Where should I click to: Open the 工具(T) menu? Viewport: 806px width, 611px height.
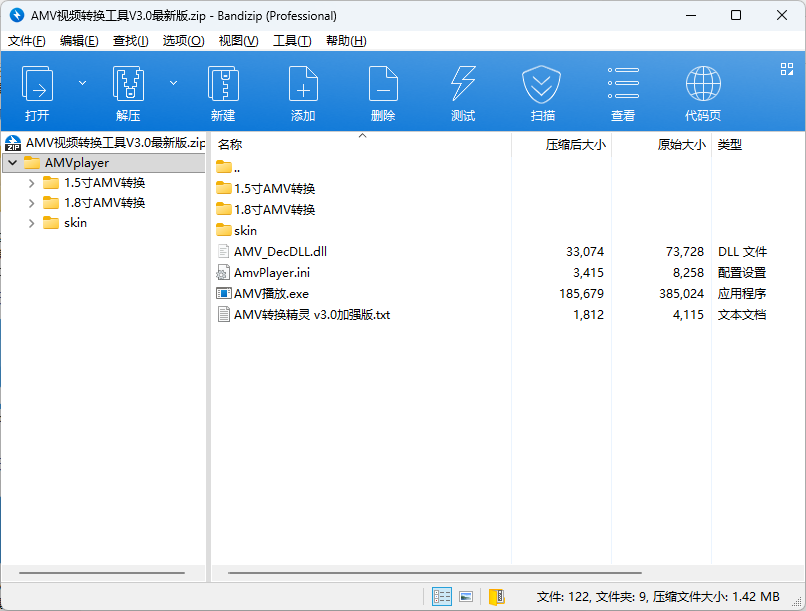[x=292, y=41]
